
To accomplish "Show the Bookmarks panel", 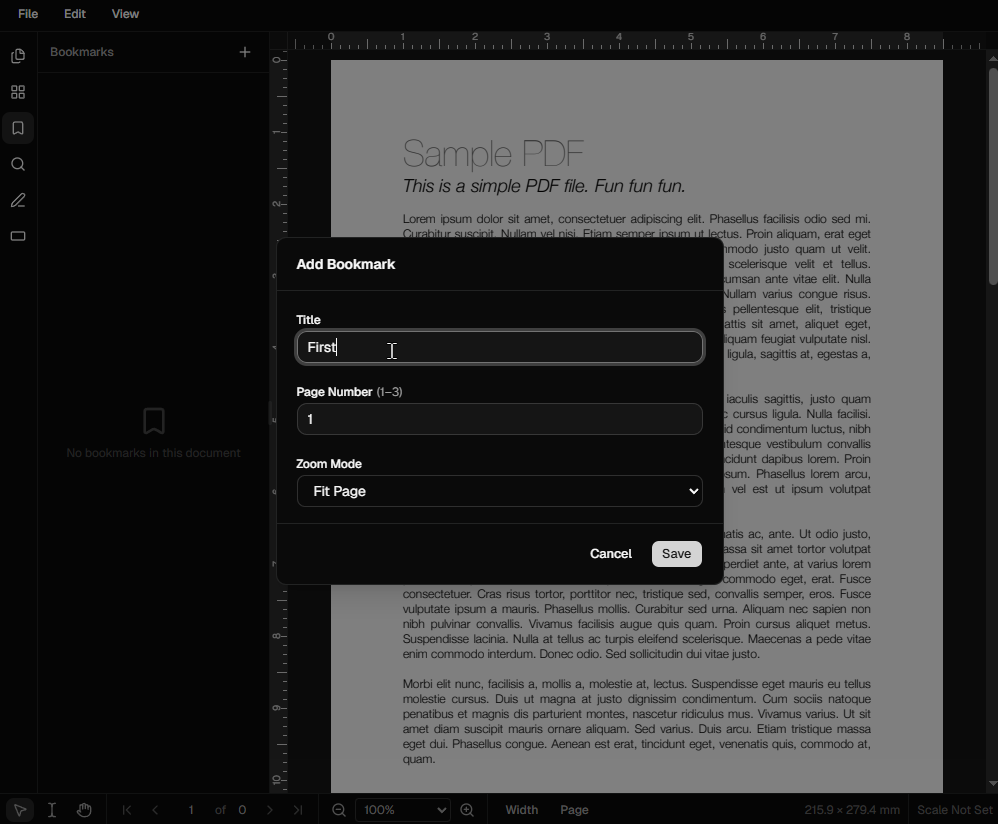I will point(18,128).
